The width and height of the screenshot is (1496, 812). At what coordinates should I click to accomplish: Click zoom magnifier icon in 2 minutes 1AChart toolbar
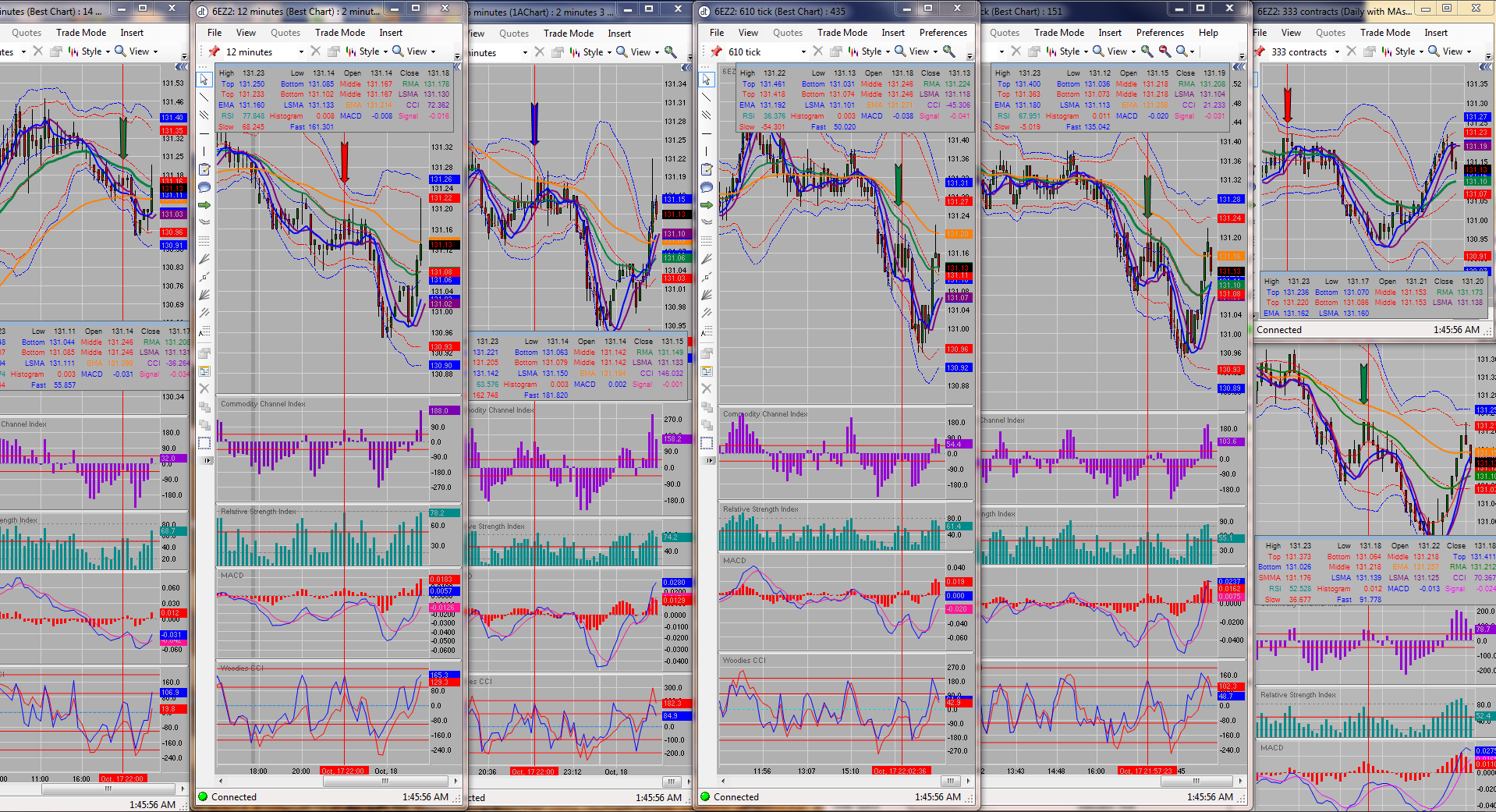[x=670, y=52]
